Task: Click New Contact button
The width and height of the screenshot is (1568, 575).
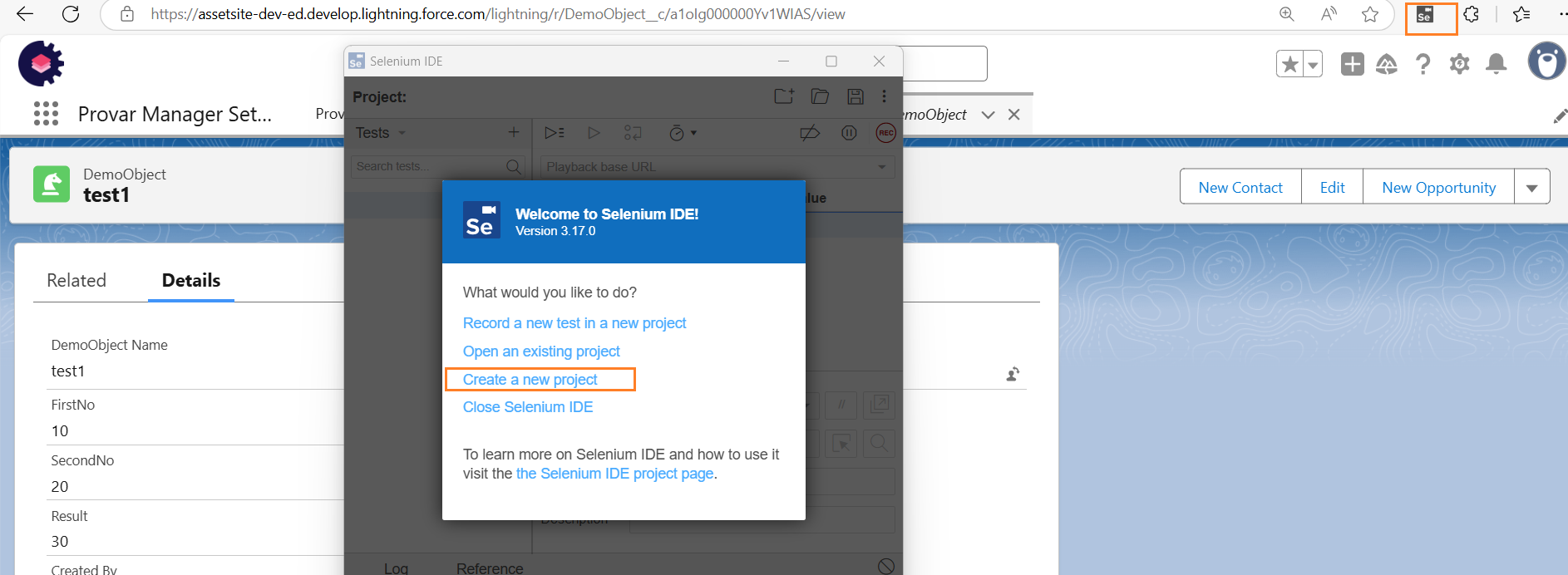Action: pyautogui.click(x=1240, y=187)
